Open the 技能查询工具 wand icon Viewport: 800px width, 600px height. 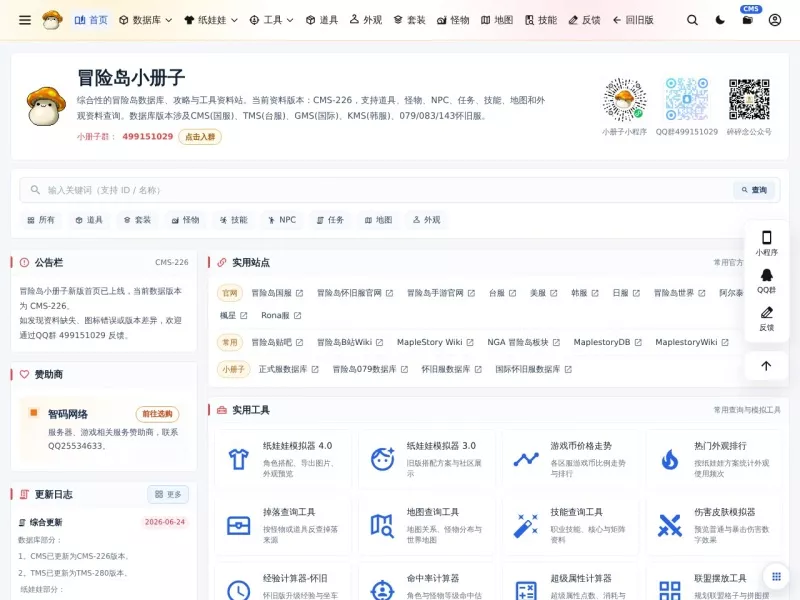[x=526, y=525]
